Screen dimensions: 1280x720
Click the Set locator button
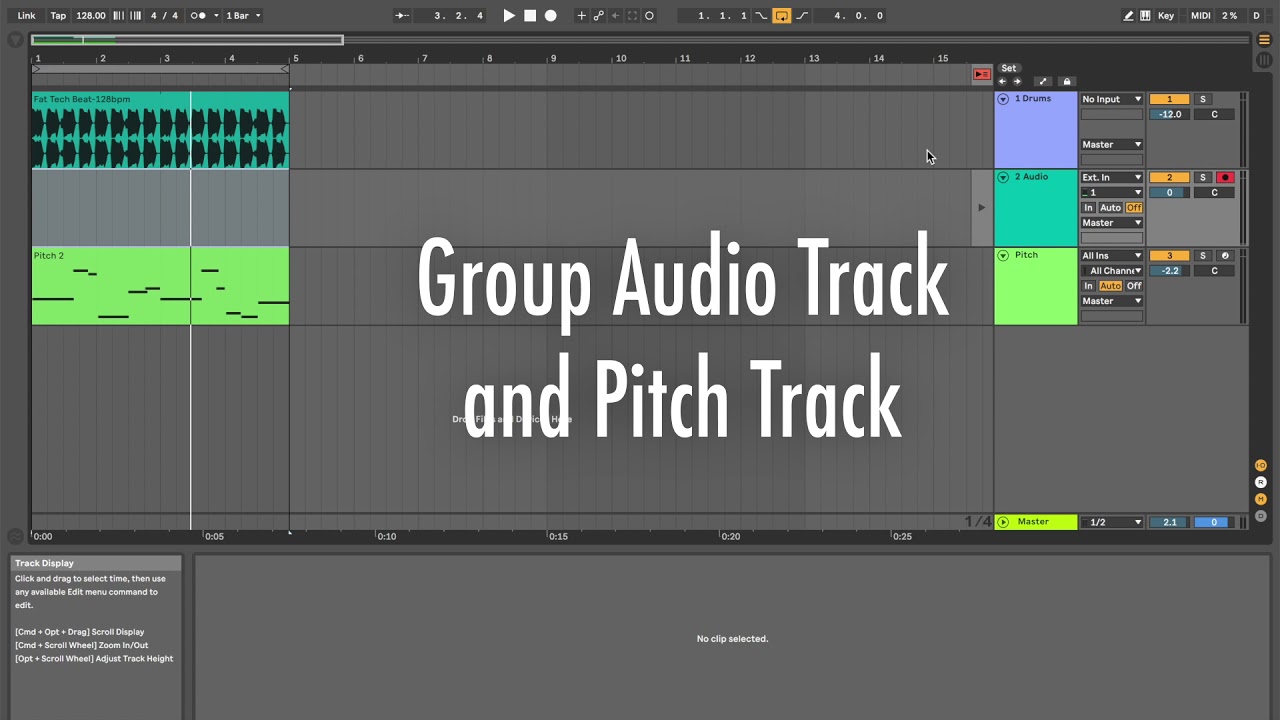pyautogui.click(x=1009, y=69)
